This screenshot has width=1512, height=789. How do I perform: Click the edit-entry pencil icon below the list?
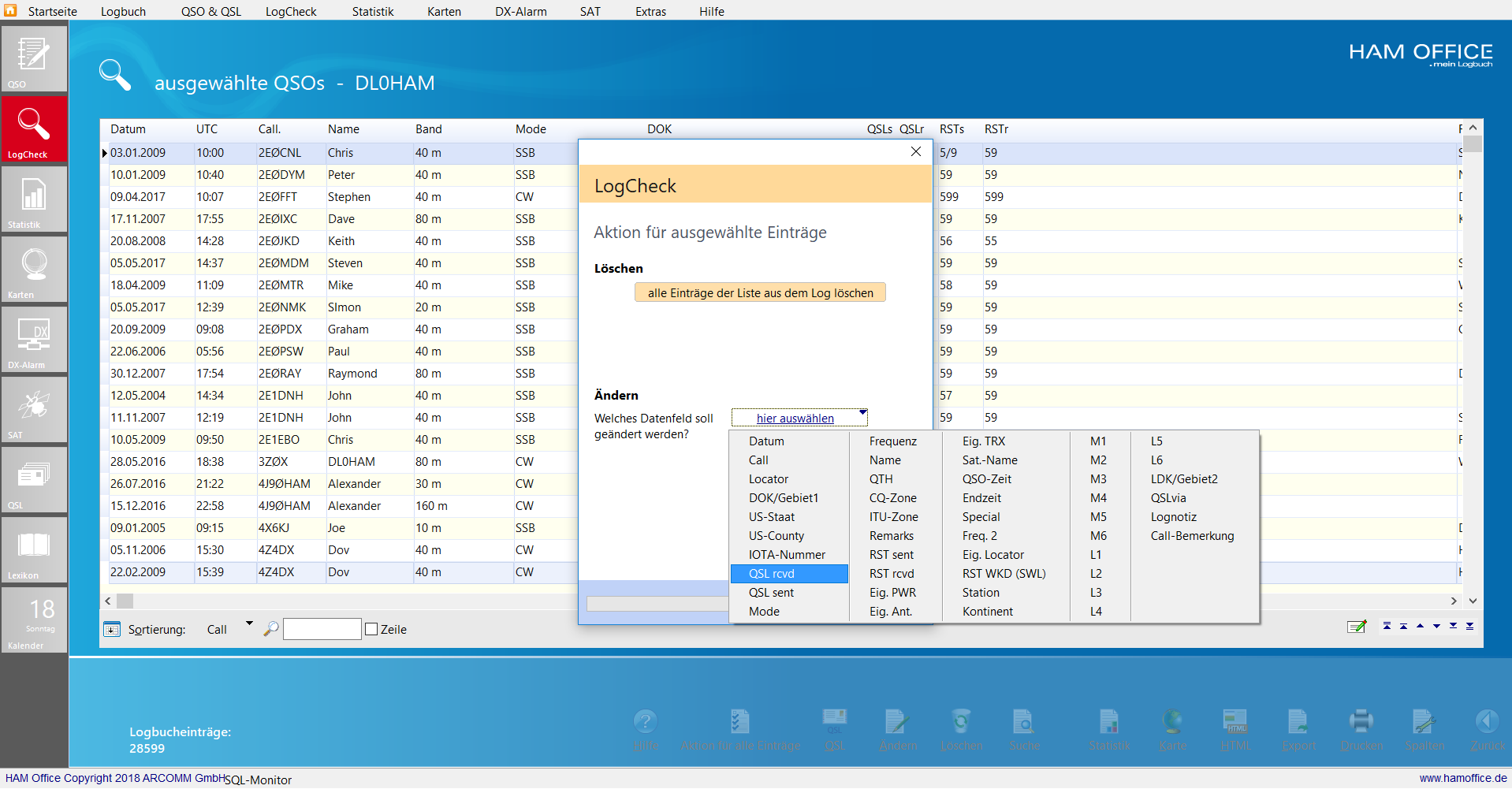1357,627
